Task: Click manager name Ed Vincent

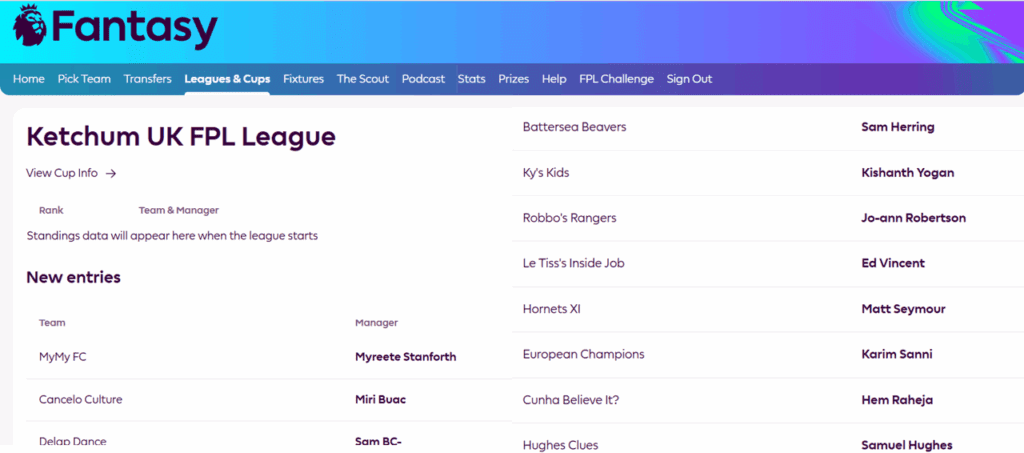Action: [893, 263]
